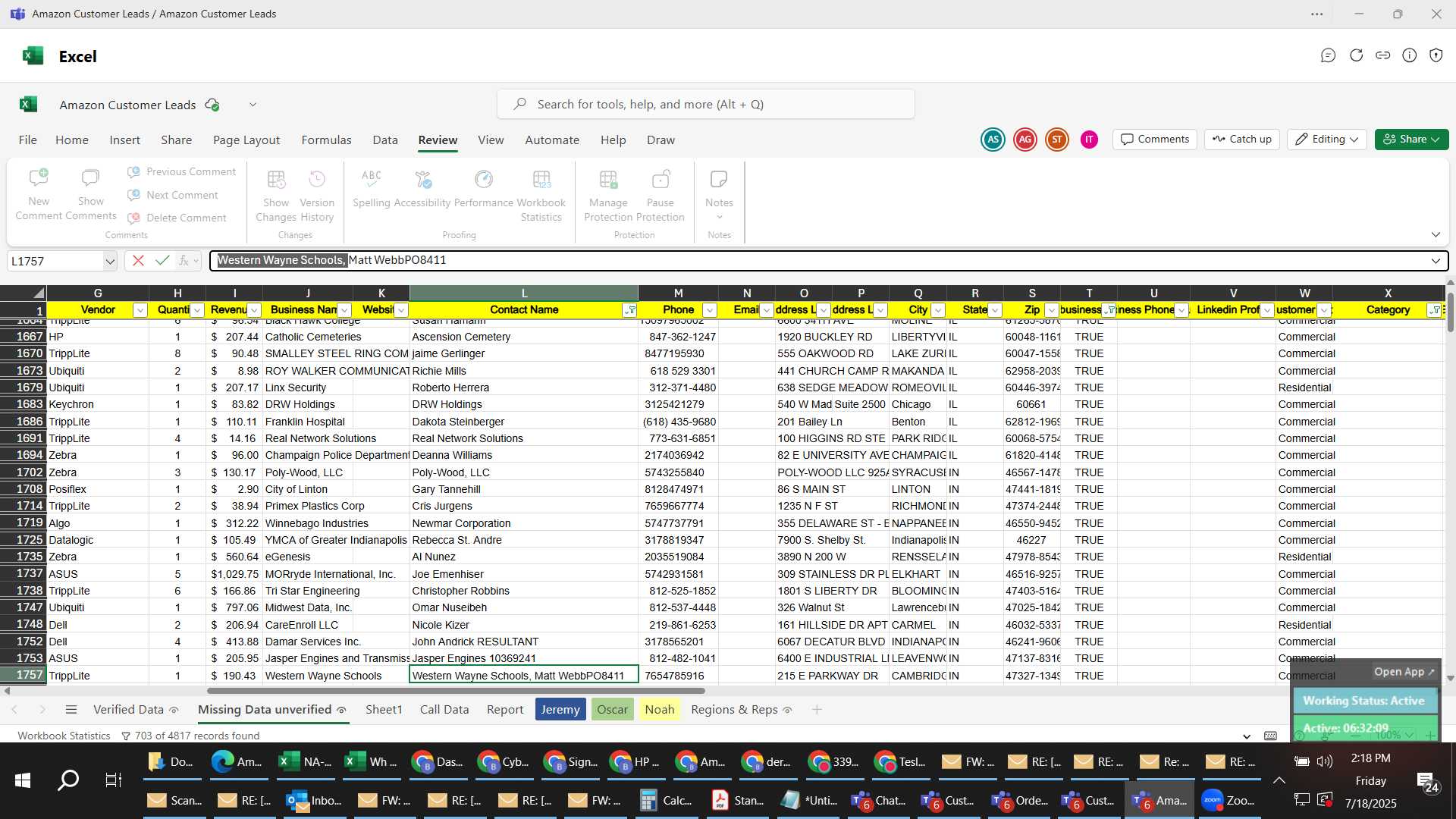Click the search for tools box
The width and height of the screenshot is (1456, 819).
[705, 105]
